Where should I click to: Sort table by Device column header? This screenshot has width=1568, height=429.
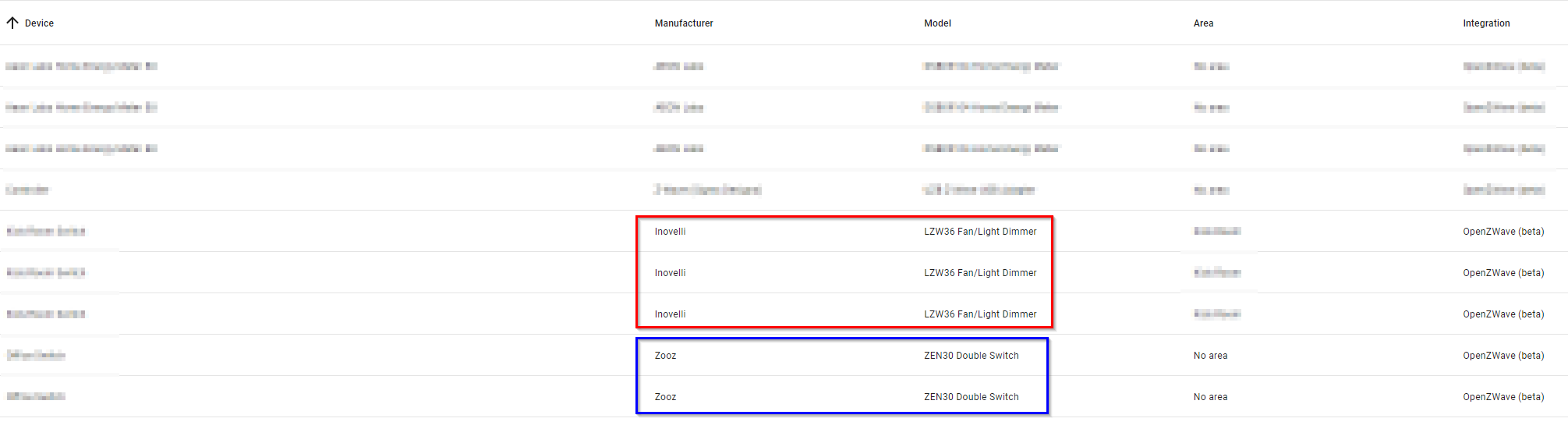(x=39, y=23)
